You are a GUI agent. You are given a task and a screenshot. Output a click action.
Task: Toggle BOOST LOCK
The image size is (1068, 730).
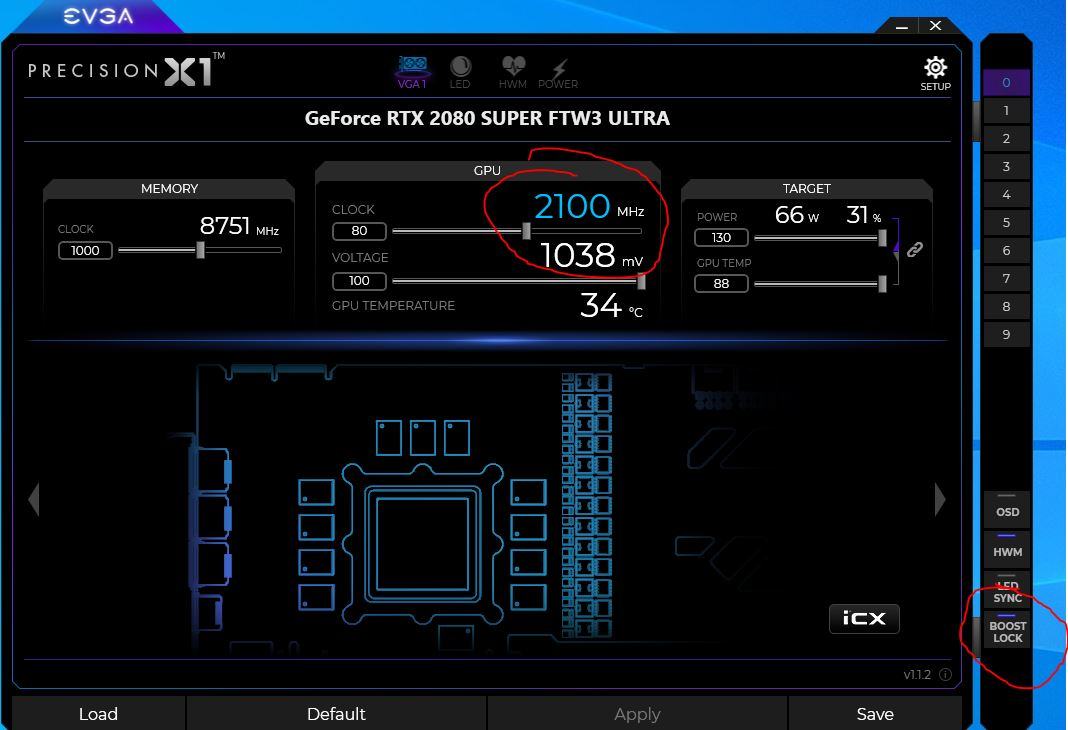[1007, 631]
